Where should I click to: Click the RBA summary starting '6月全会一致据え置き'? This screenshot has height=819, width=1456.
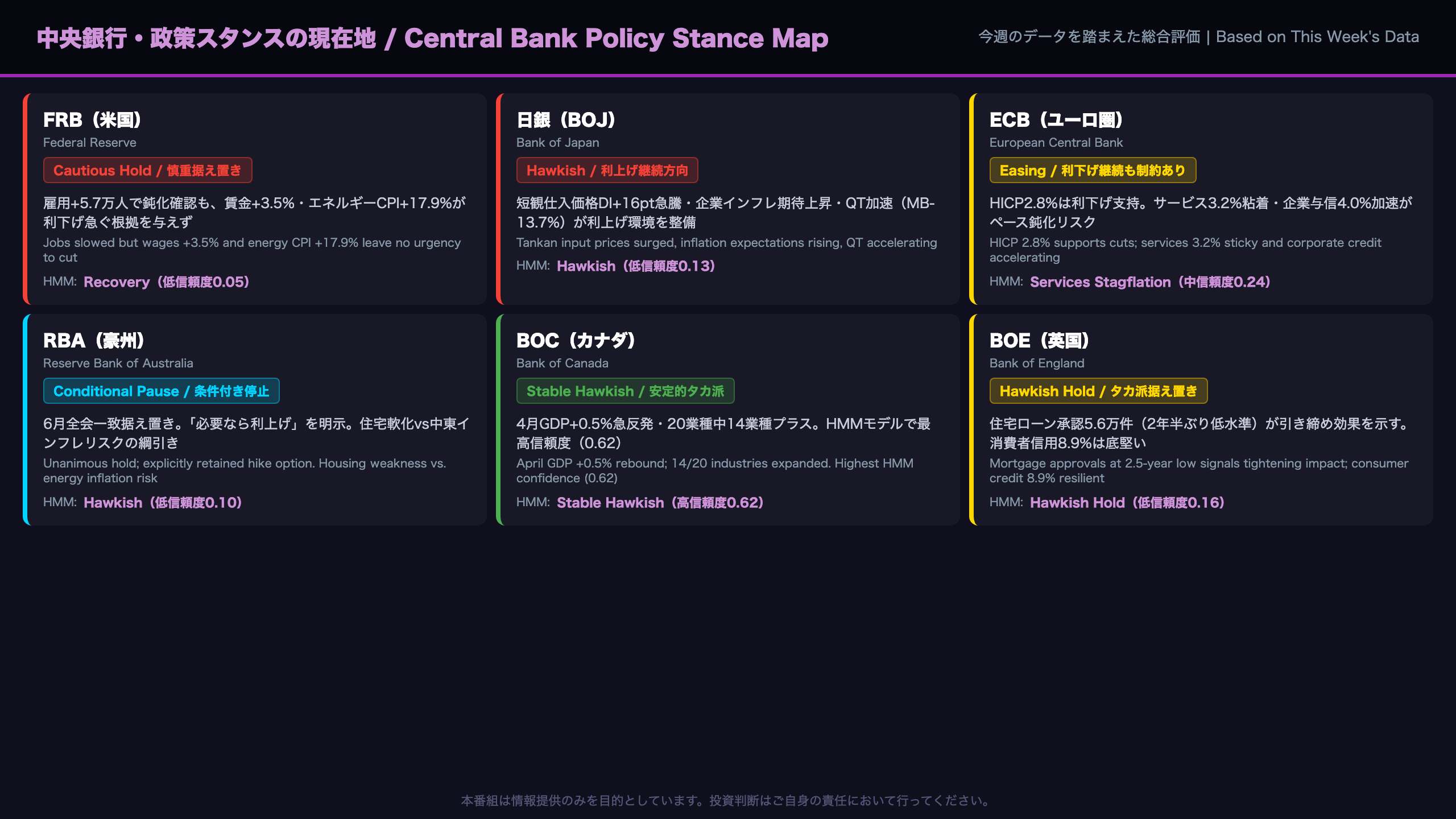(x=257, y=433)
